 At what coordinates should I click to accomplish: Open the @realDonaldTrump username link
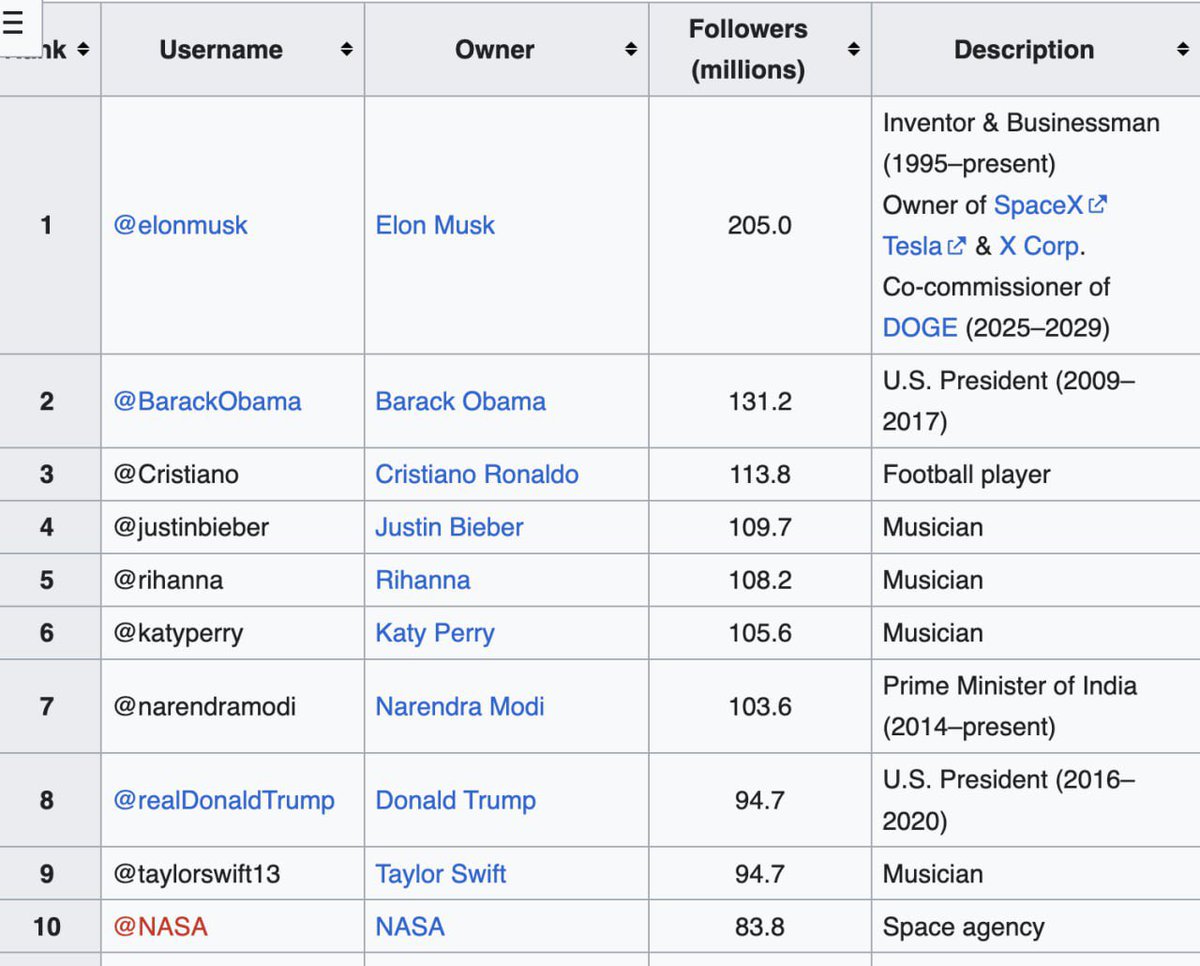tap(224, 800)
